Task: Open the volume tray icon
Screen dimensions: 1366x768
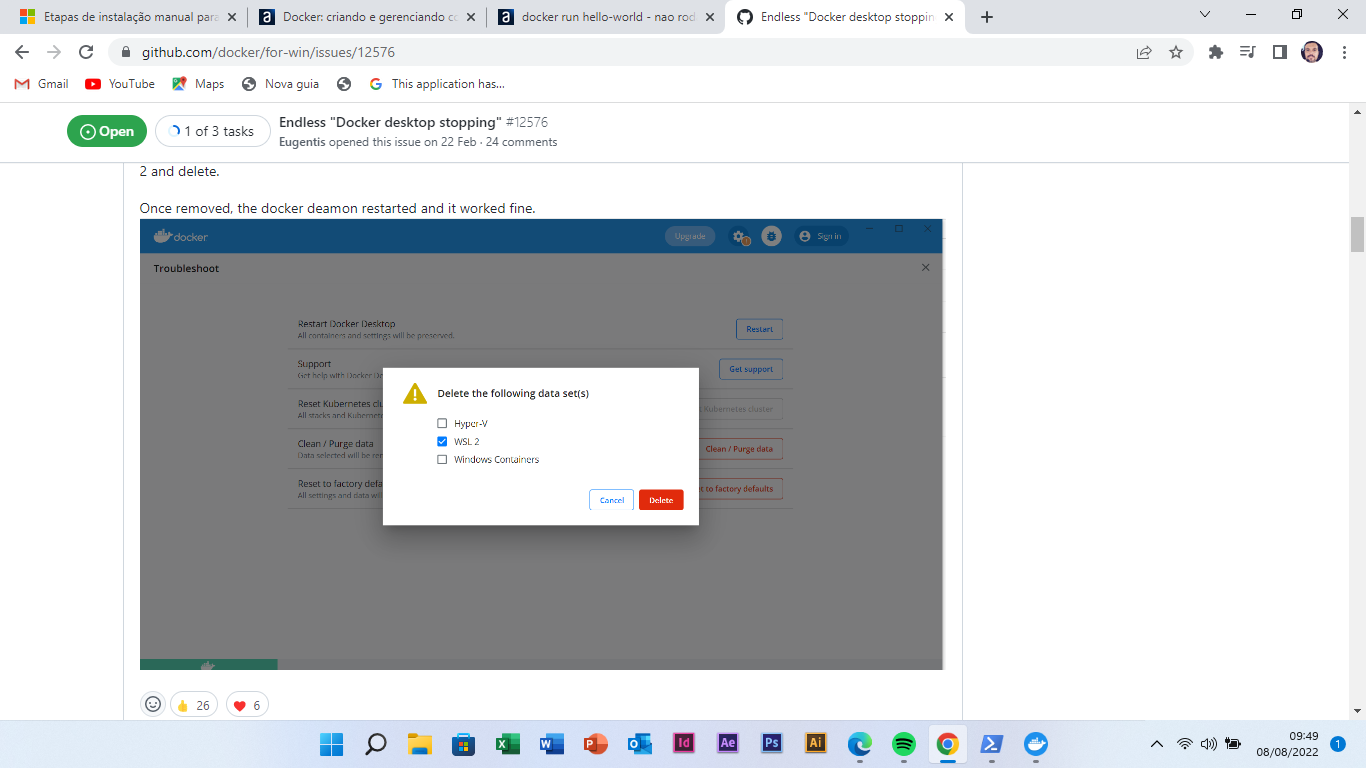Action: [1208, 744]
